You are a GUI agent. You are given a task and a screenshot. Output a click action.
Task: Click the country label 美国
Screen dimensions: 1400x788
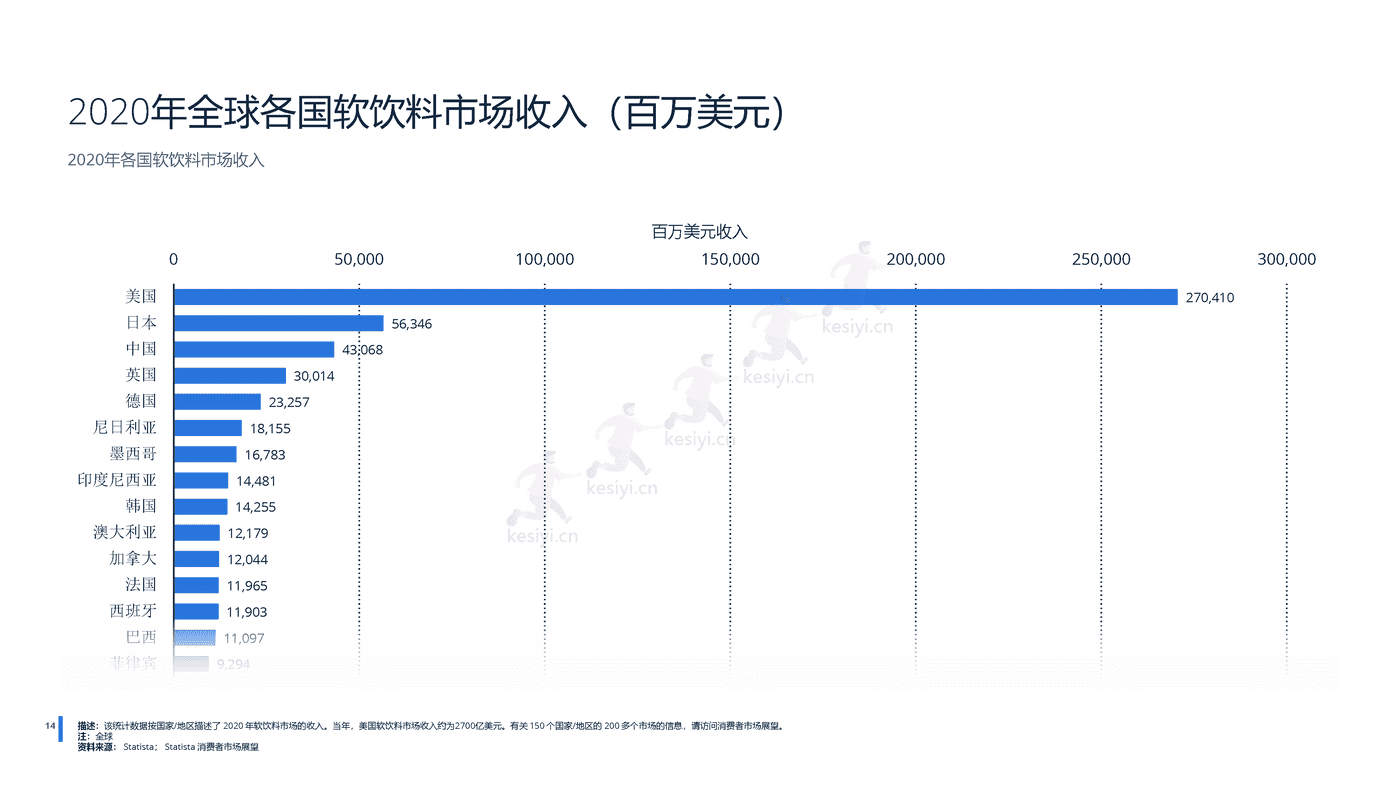(141, 297)
